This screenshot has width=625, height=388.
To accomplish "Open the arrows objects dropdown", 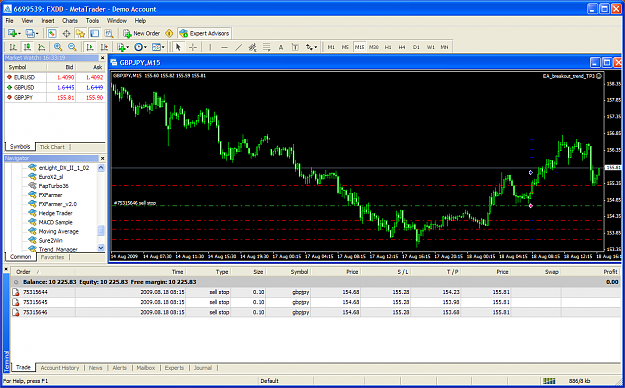I will [x=311, y=47].
